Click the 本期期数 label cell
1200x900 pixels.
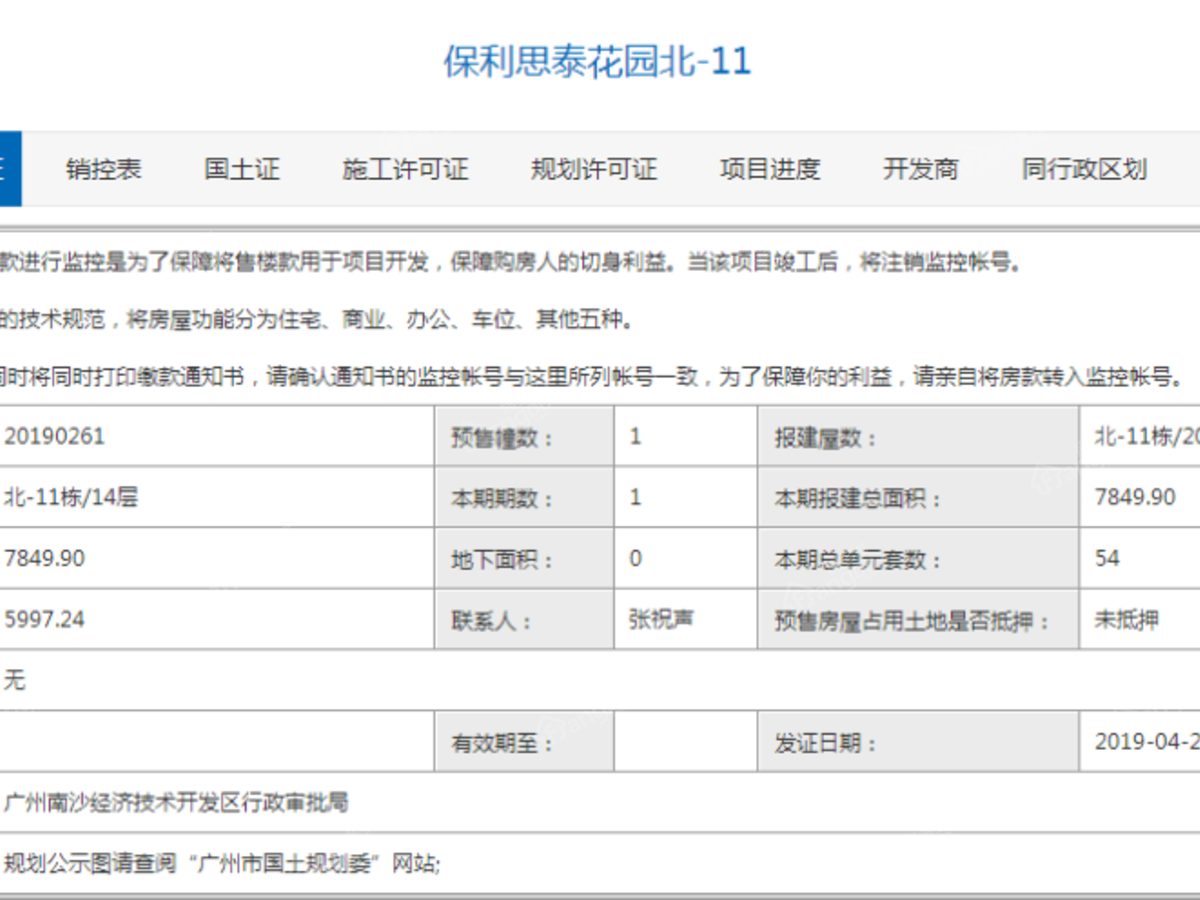click(524, 498)
